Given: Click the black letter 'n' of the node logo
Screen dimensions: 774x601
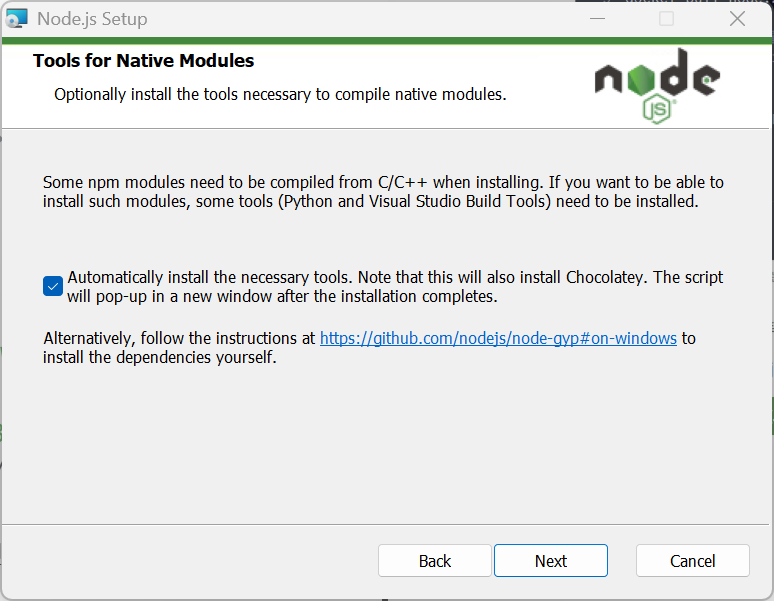Looking at the screenshot, I should click(609, 80).
